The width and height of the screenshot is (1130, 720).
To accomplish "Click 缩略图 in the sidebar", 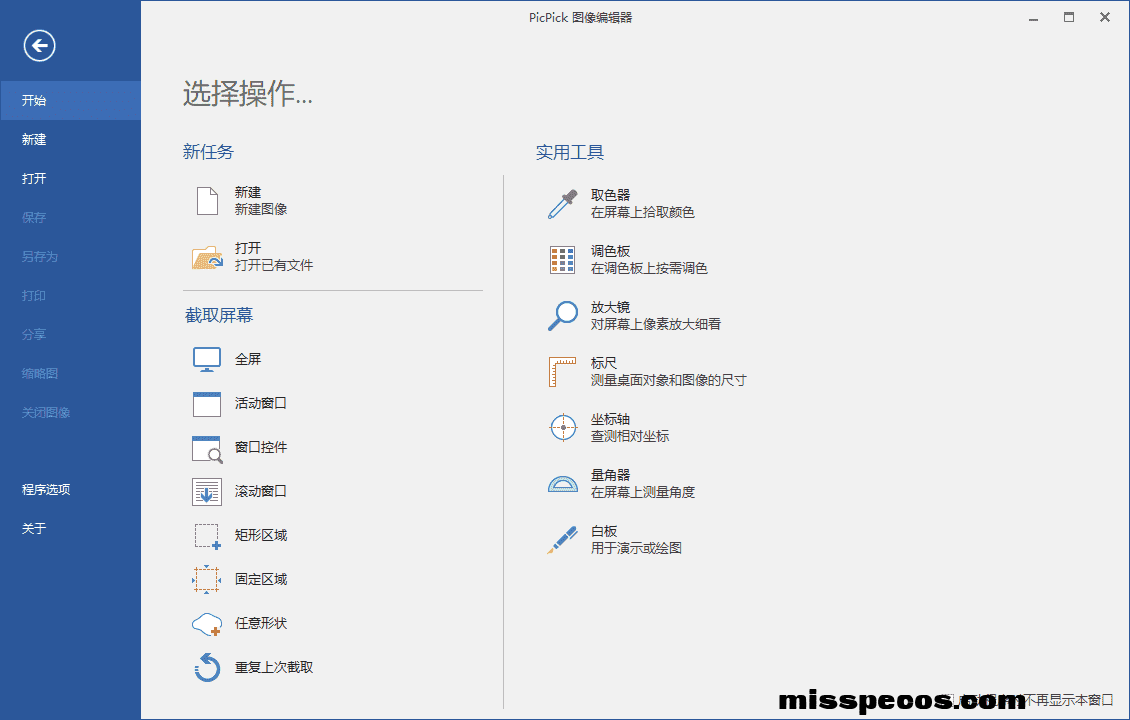I will 71,373.
